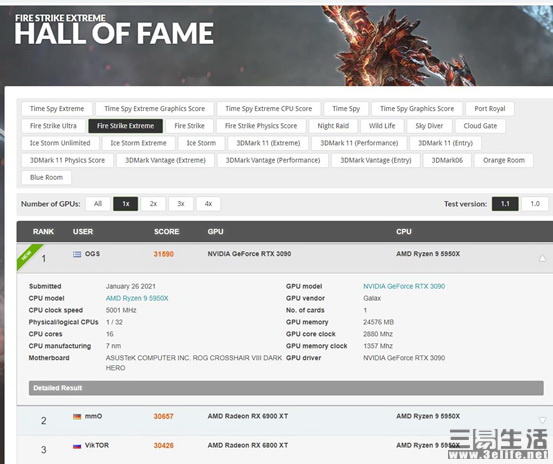The image size is (553, 464).
Task: Open the Sky Diver tab
Action: 429,126
